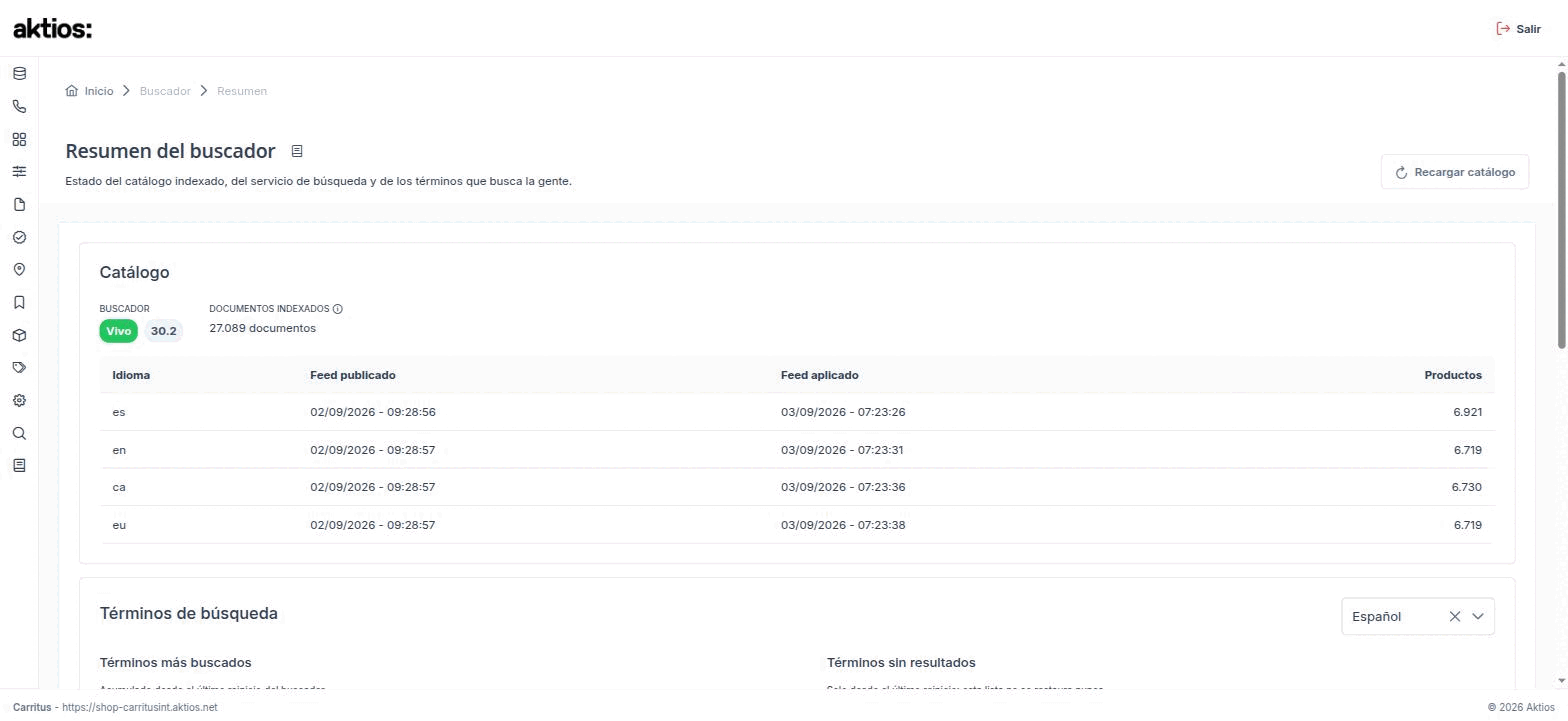1568x721 pixels.
Task: Log out with the Salir button
Action: pos(1518,29)
